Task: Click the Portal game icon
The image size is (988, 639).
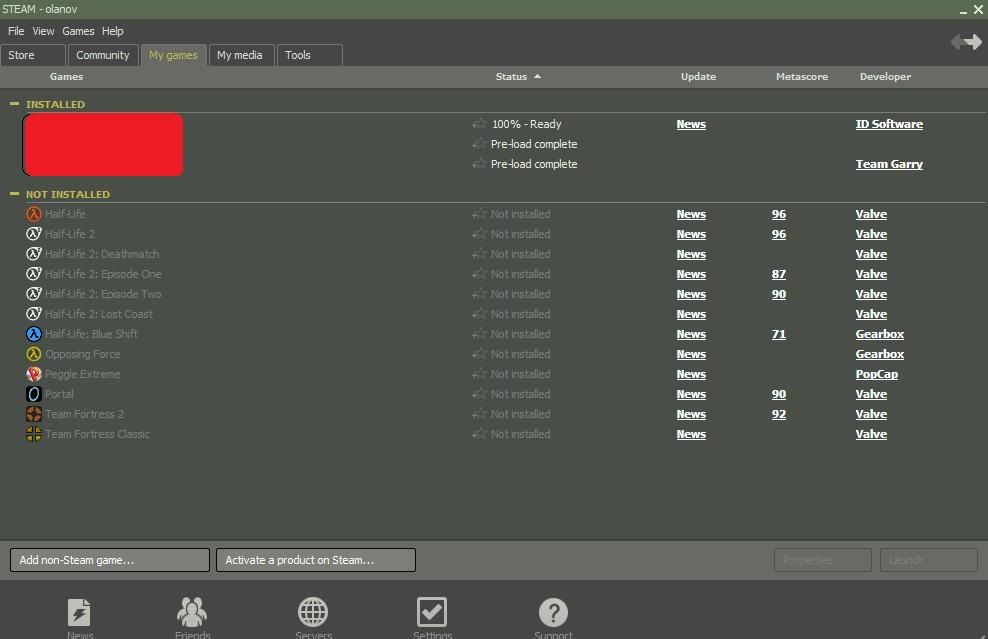Action: click(33, 394)
